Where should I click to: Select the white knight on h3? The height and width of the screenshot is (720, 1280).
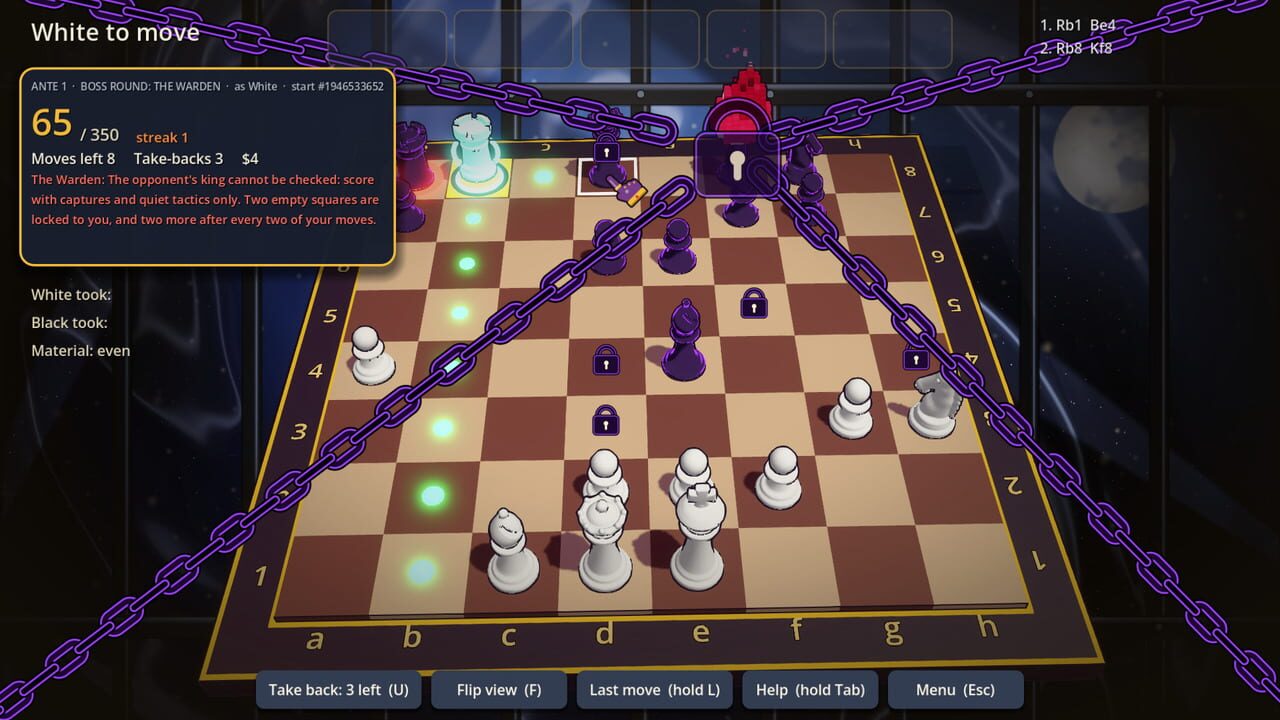pyautogui.click(x=936, y=404)
